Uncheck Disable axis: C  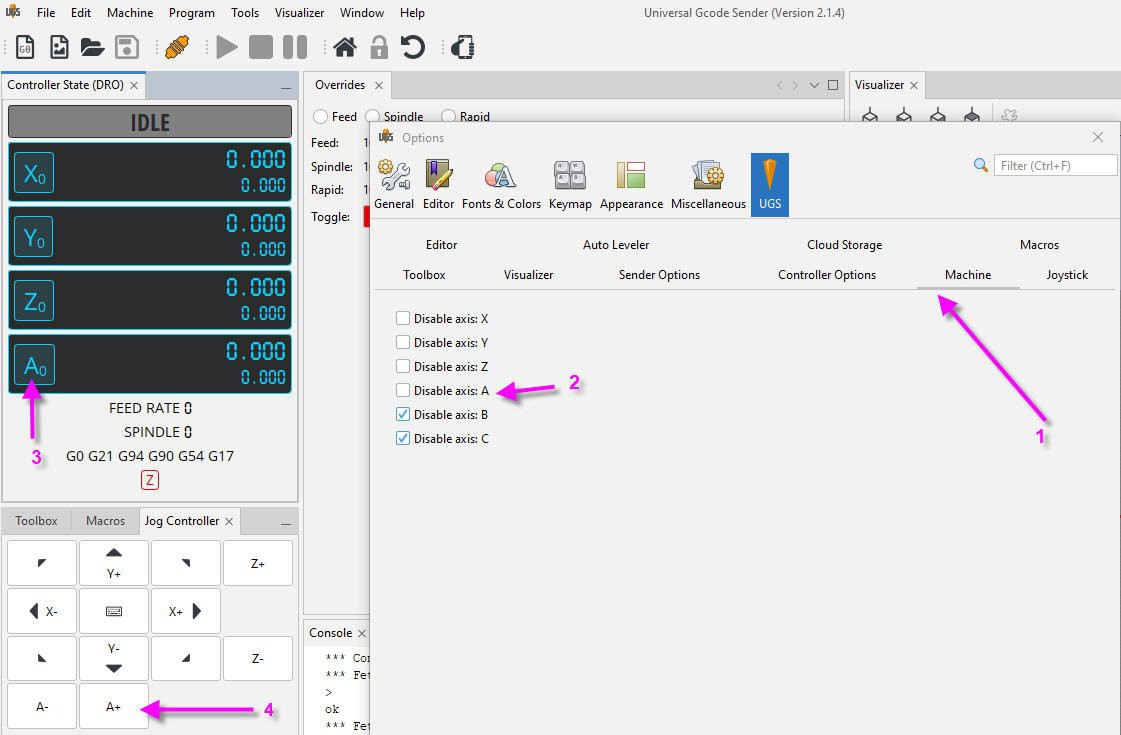pyautogui.click(x=403, y=438)
